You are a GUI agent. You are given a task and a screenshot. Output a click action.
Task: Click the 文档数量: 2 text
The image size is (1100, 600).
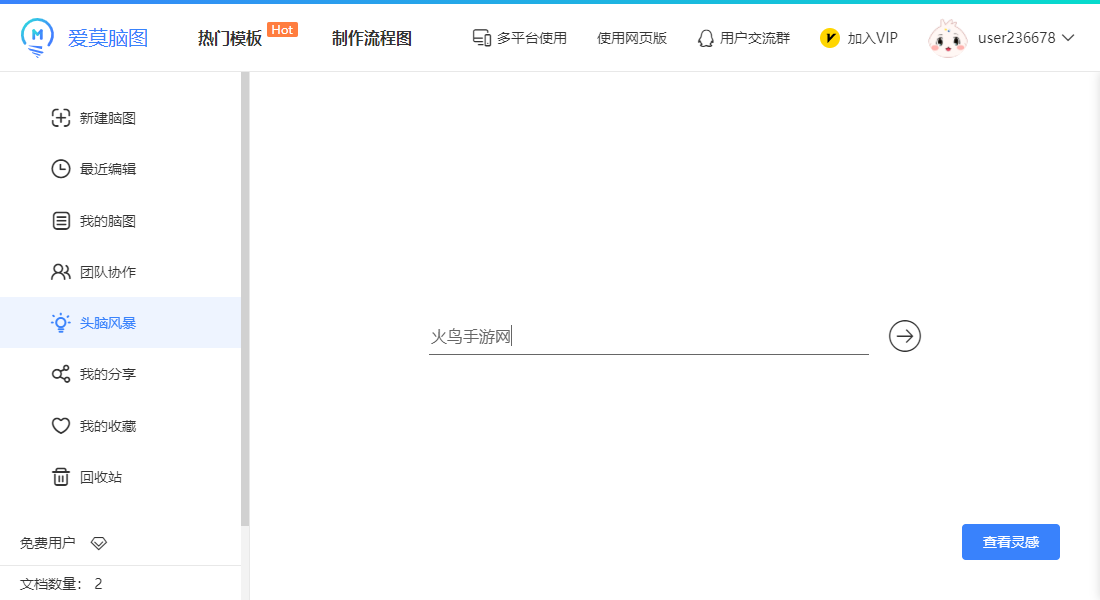click(61, 584)
